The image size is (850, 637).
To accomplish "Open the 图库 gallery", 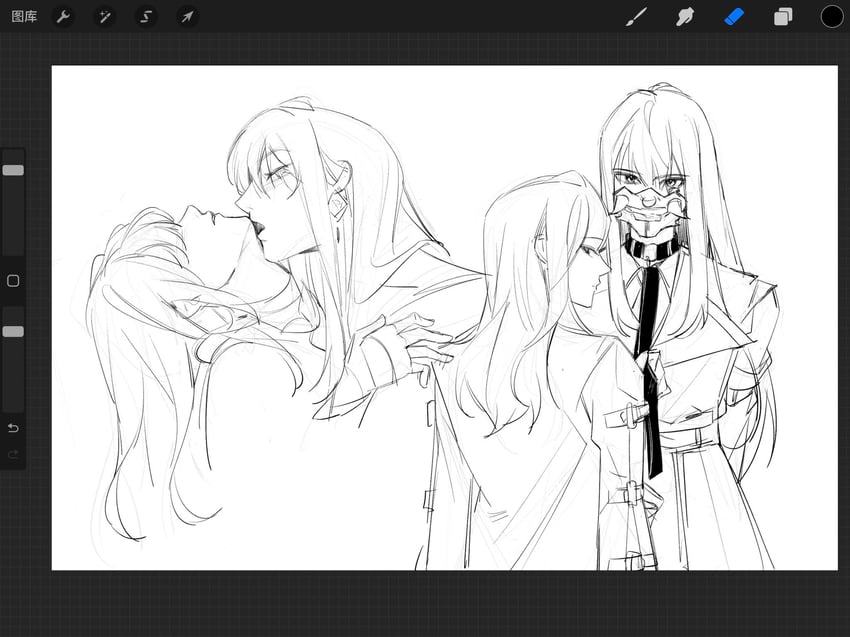I will click(x=24, y=17).
